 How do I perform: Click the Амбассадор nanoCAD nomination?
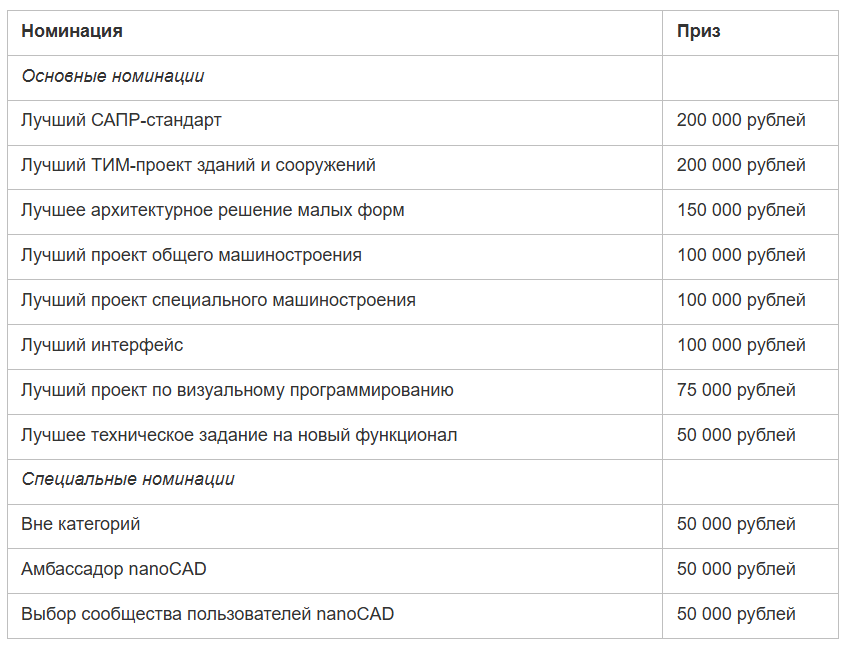(114, 569)
